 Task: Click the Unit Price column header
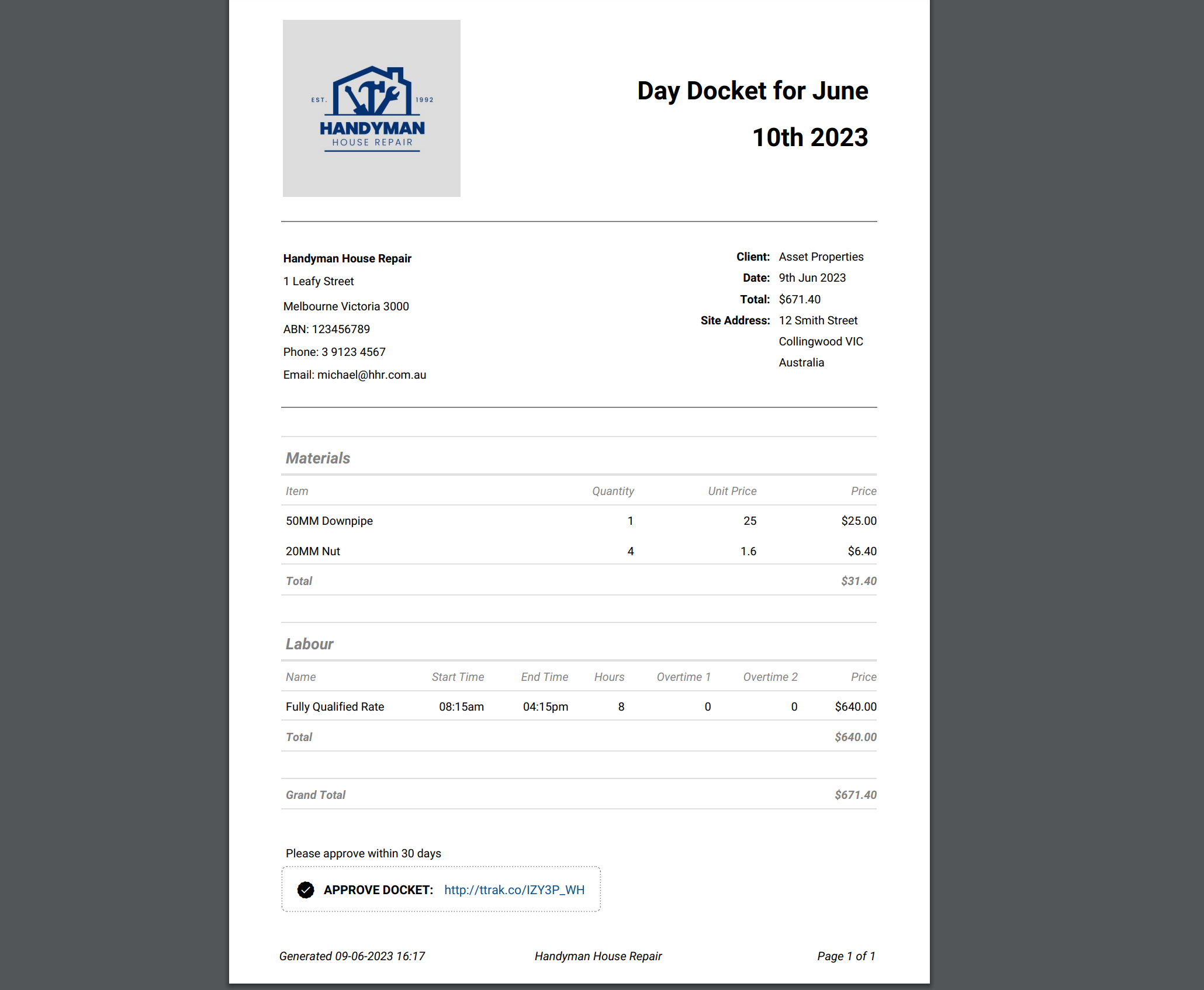tap(732, 491)
